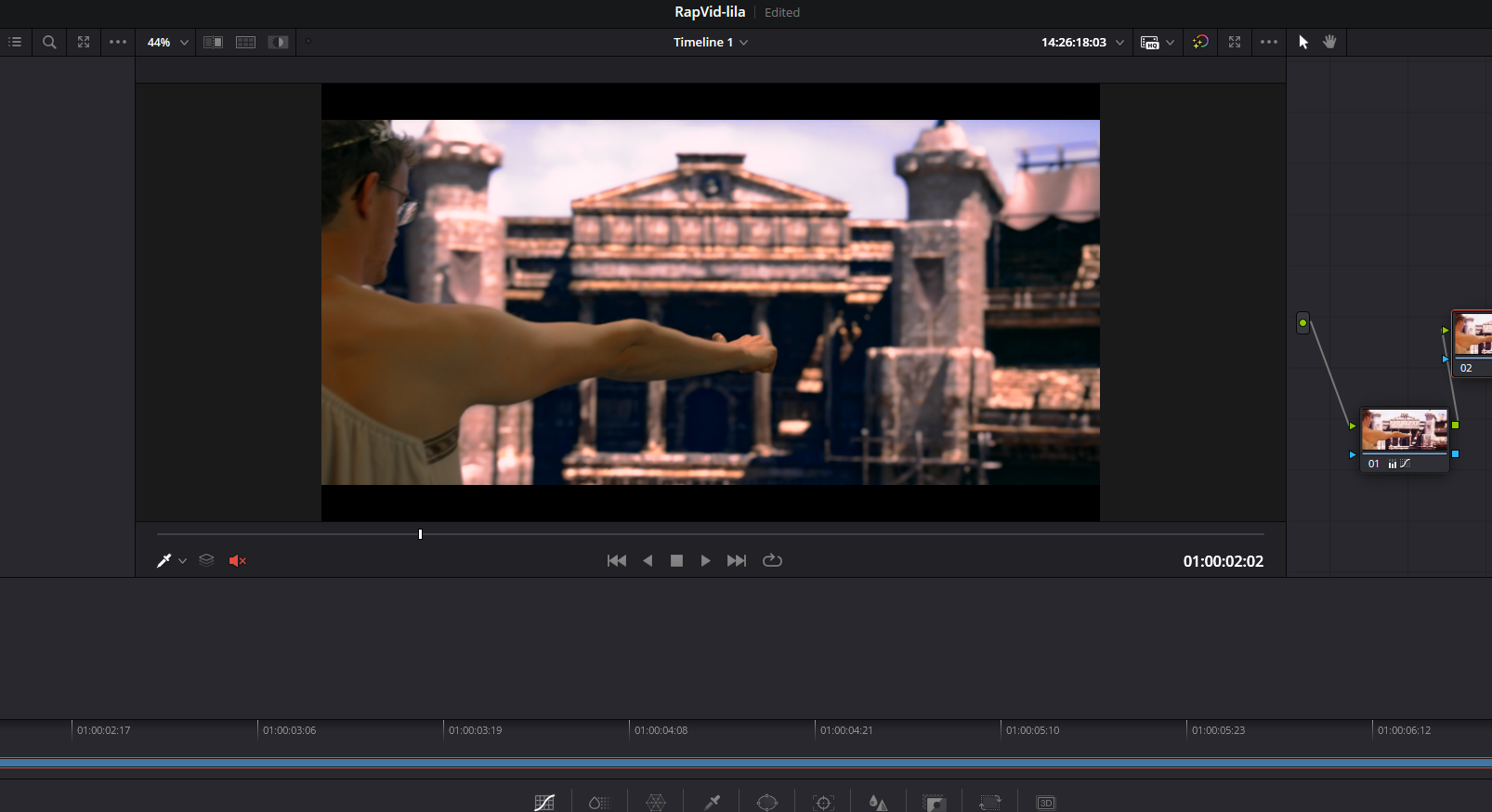Expand the viewer with the left fullscreen-arrows icon

pos(84,42)
